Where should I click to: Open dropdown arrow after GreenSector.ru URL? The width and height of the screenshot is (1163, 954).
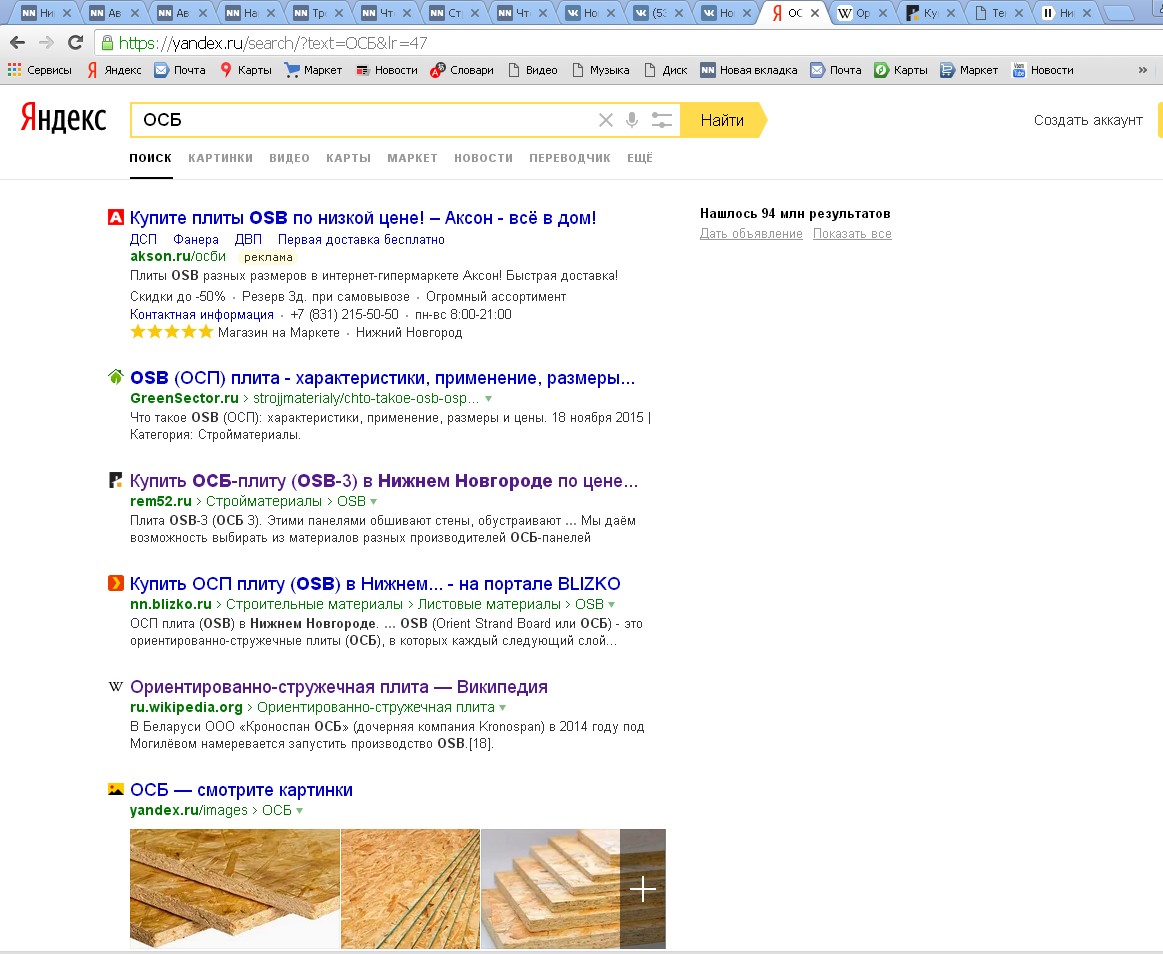point(488,398)
